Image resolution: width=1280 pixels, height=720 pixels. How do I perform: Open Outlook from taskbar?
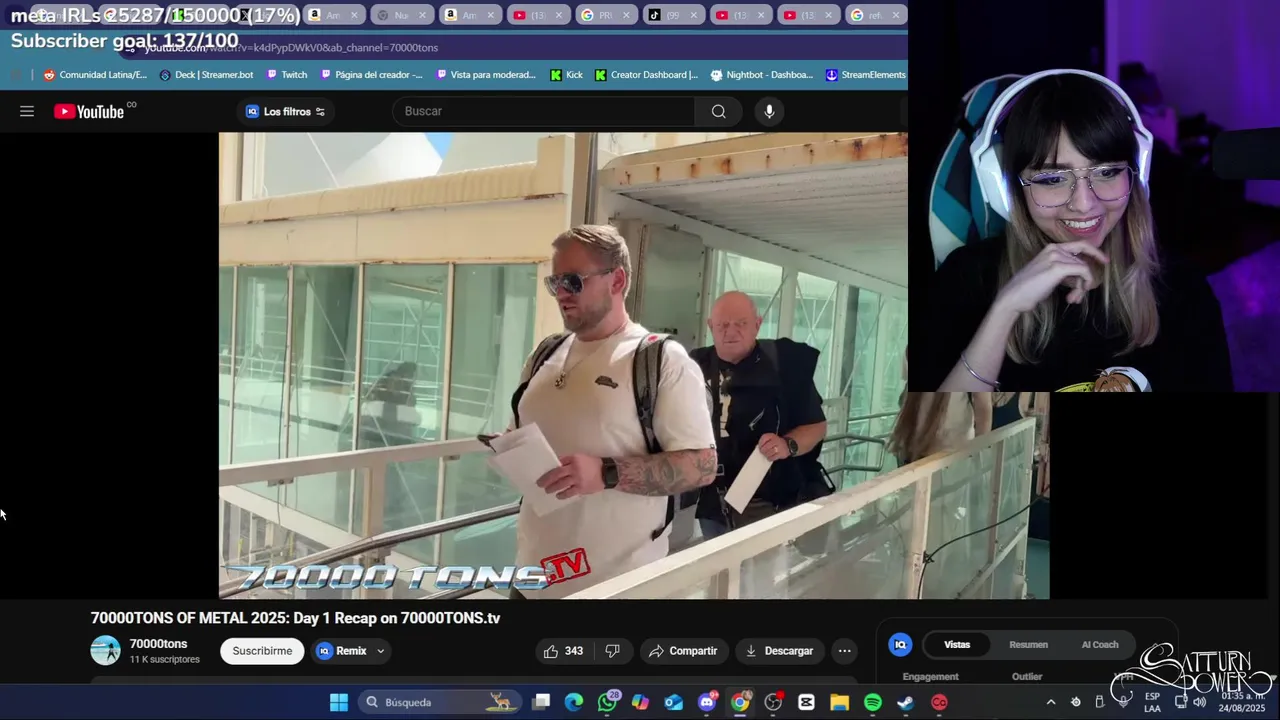[x=673, y=702]
